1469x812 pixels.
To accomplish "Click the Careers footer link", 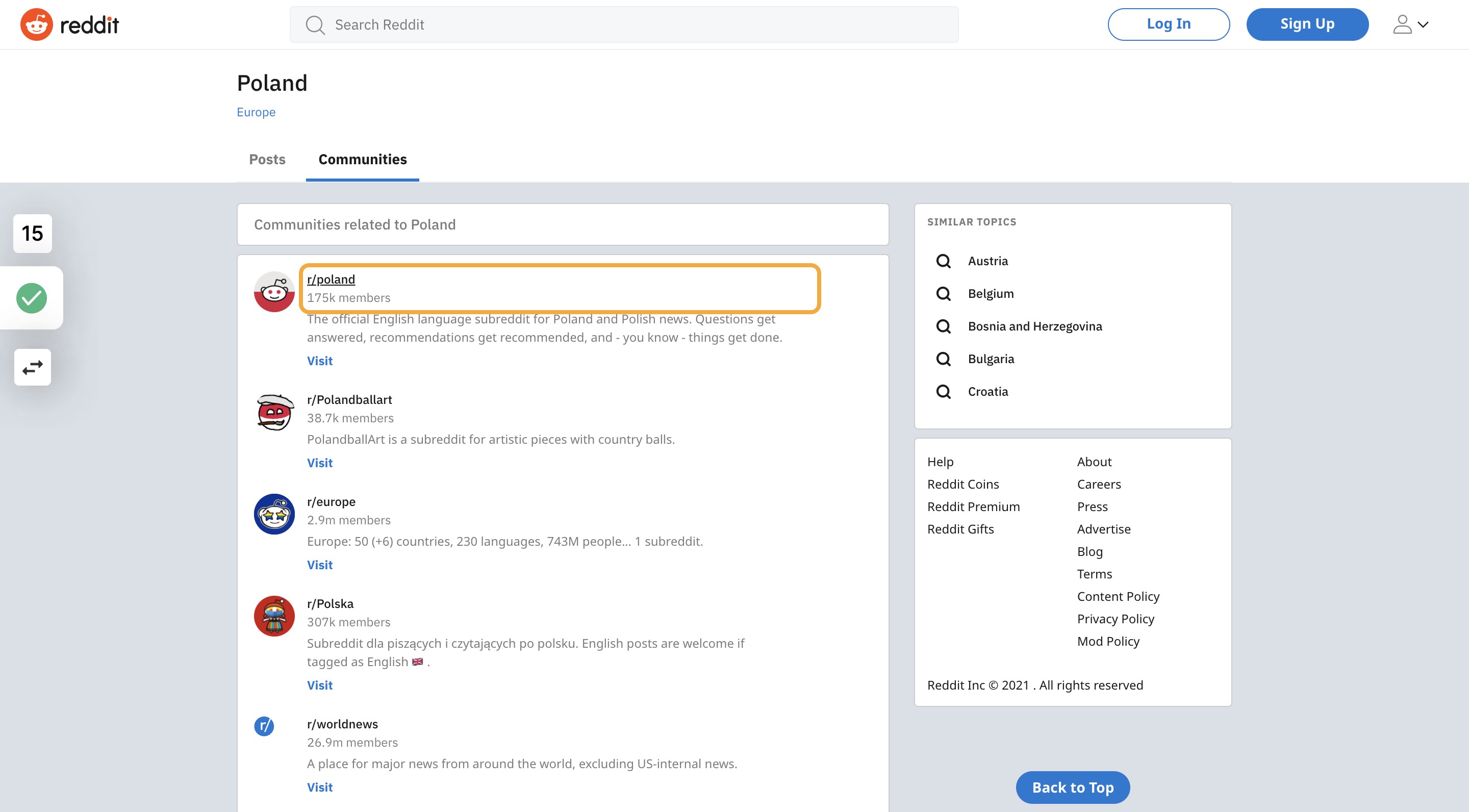I will point(1099,484).
